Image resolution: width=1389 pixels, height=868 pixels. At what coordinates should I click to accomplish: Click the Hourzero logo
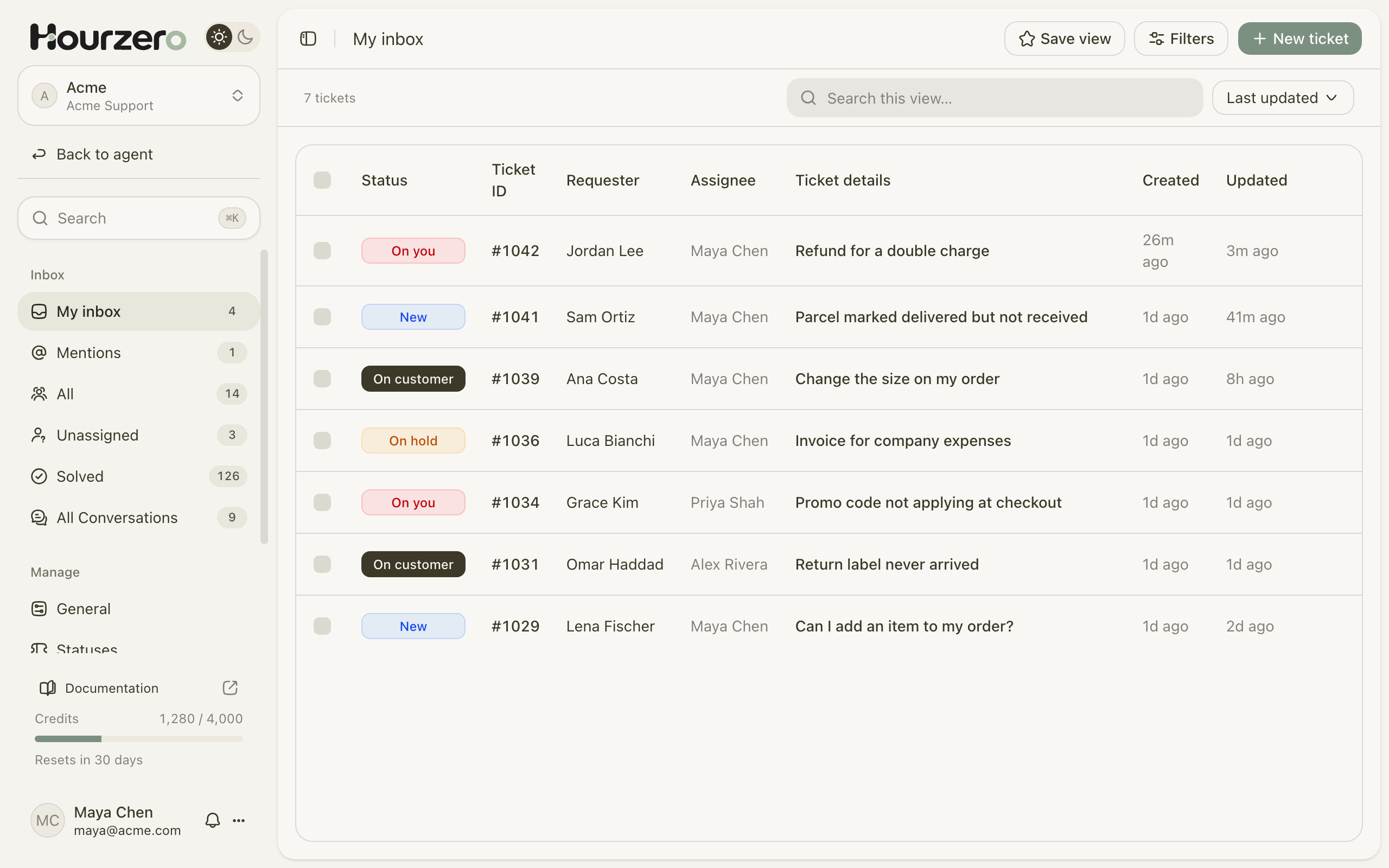click(109, 37)
